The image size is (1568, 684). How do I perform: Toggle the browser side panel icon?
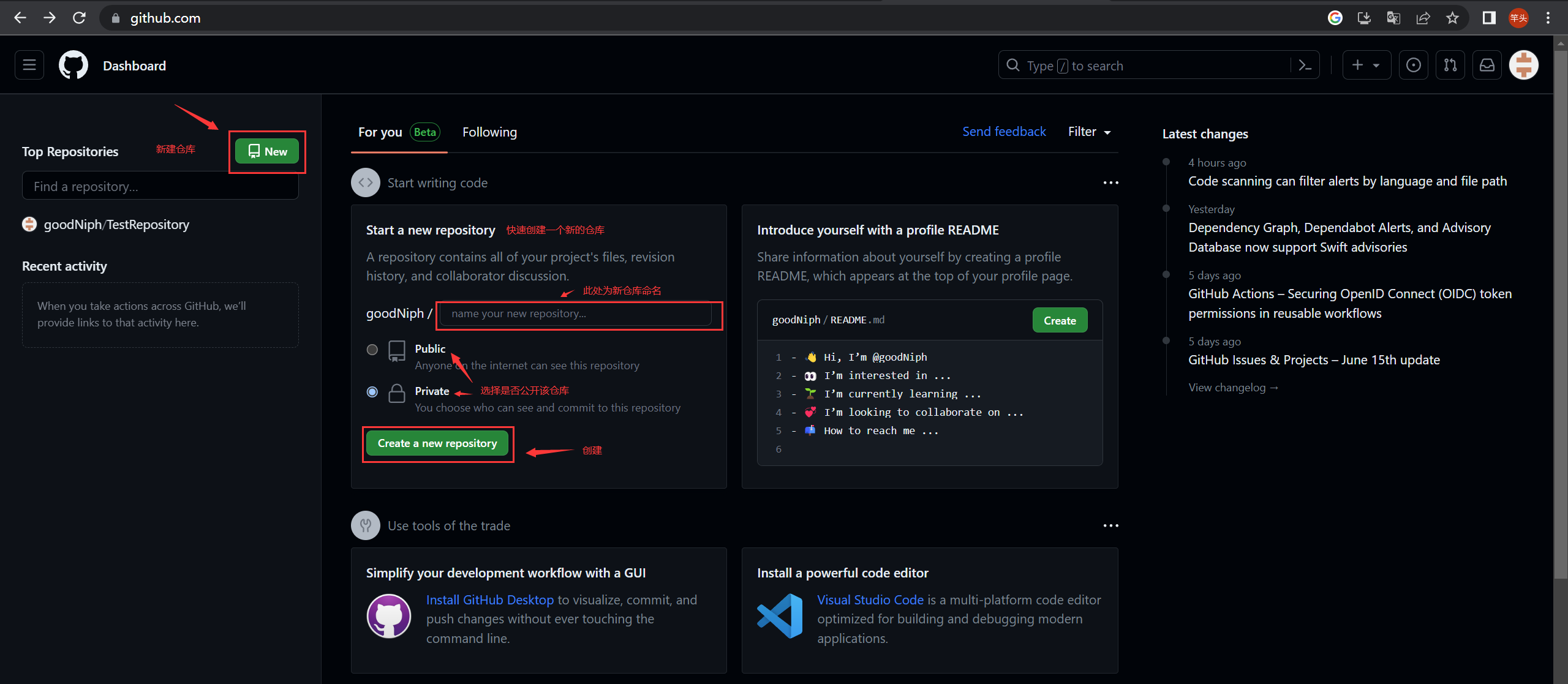coord(1489,18)
